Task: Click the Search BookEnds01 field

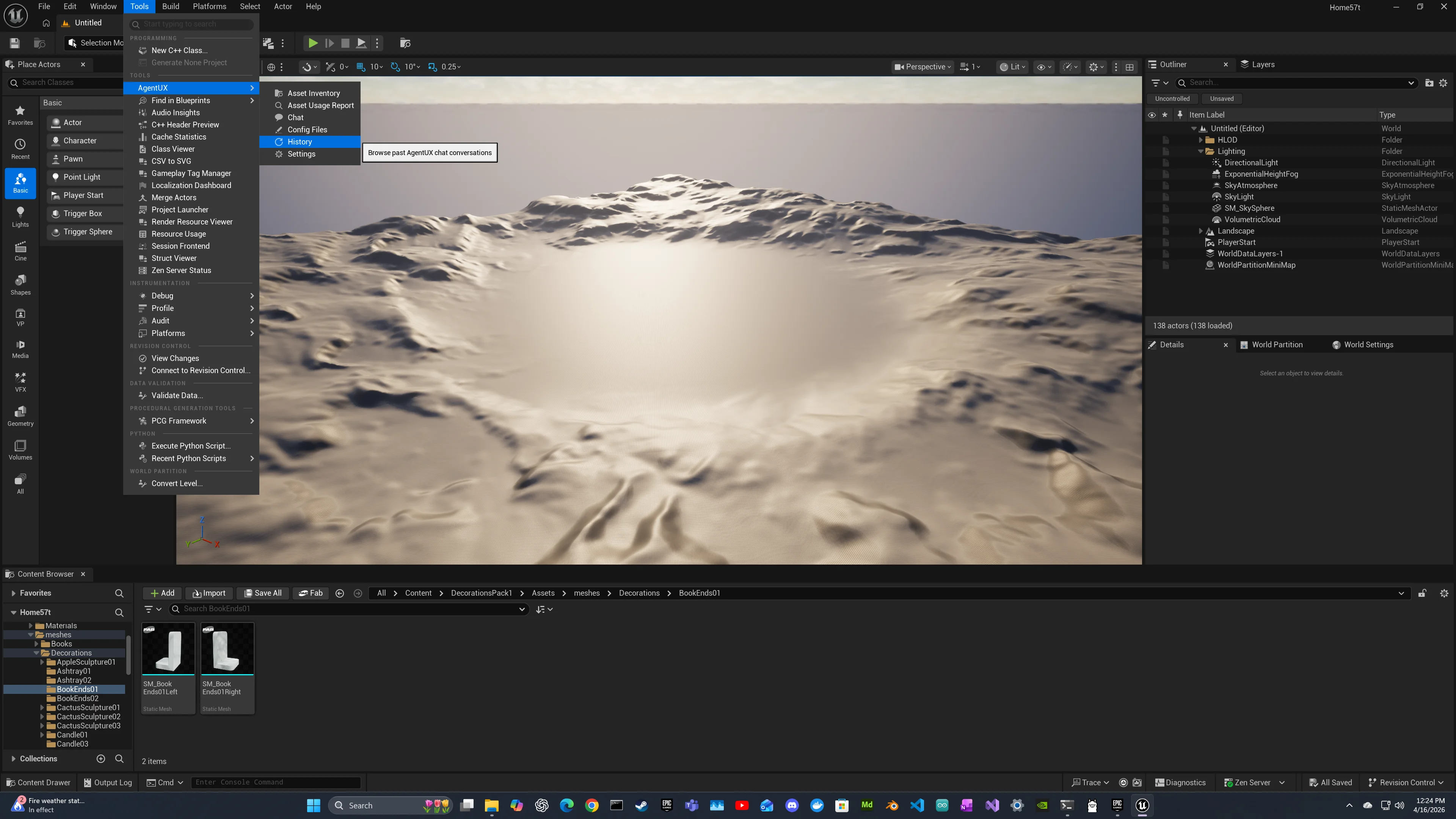Action: click(x=349, y=609)
